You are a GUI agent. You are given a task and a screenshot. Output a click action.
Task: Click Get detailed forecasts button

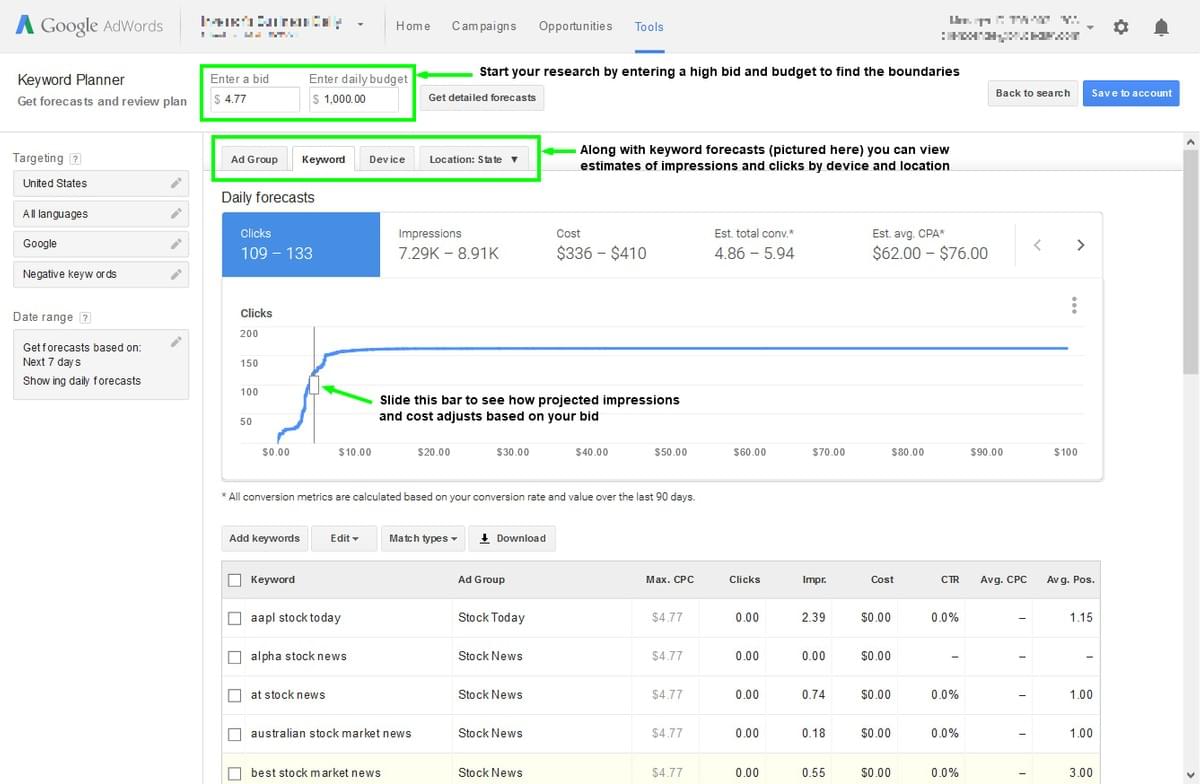[482, 97]
